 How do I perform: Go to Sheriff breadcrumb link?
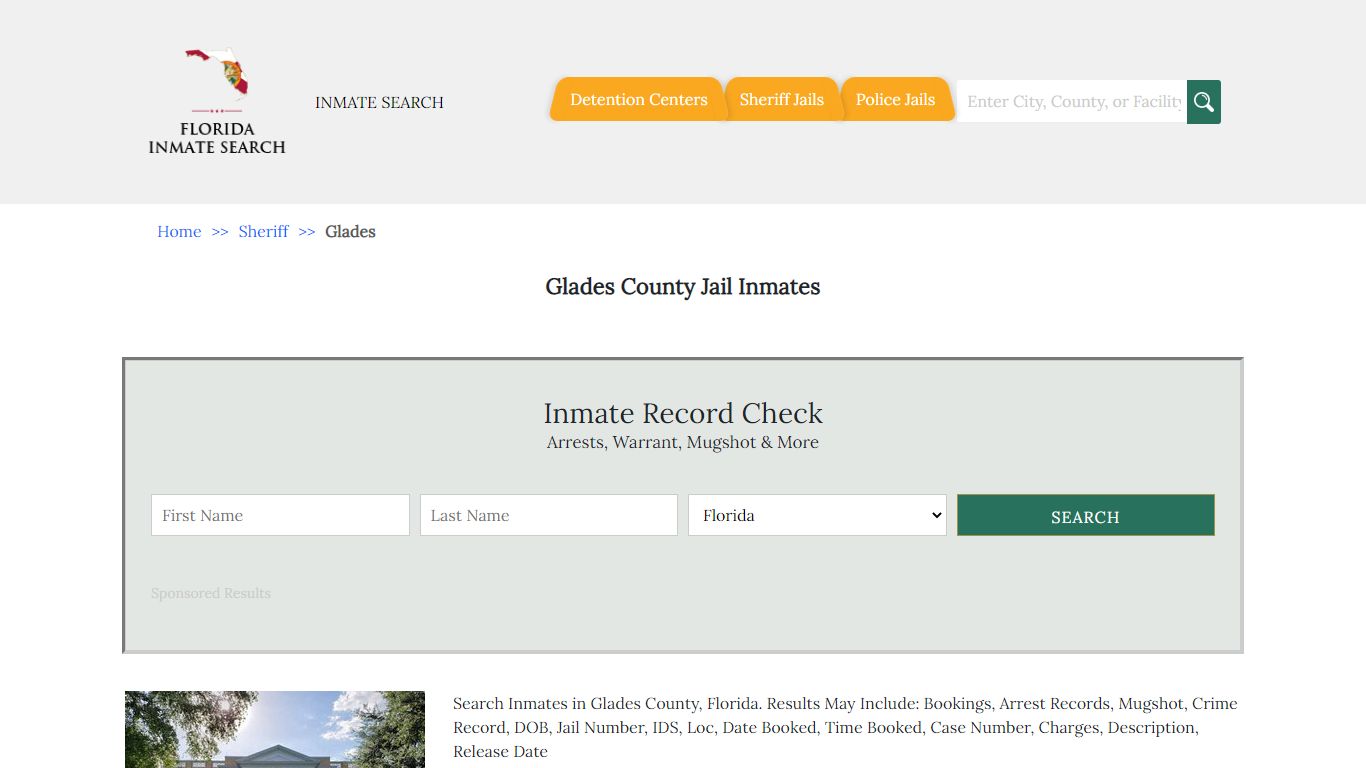263,231
